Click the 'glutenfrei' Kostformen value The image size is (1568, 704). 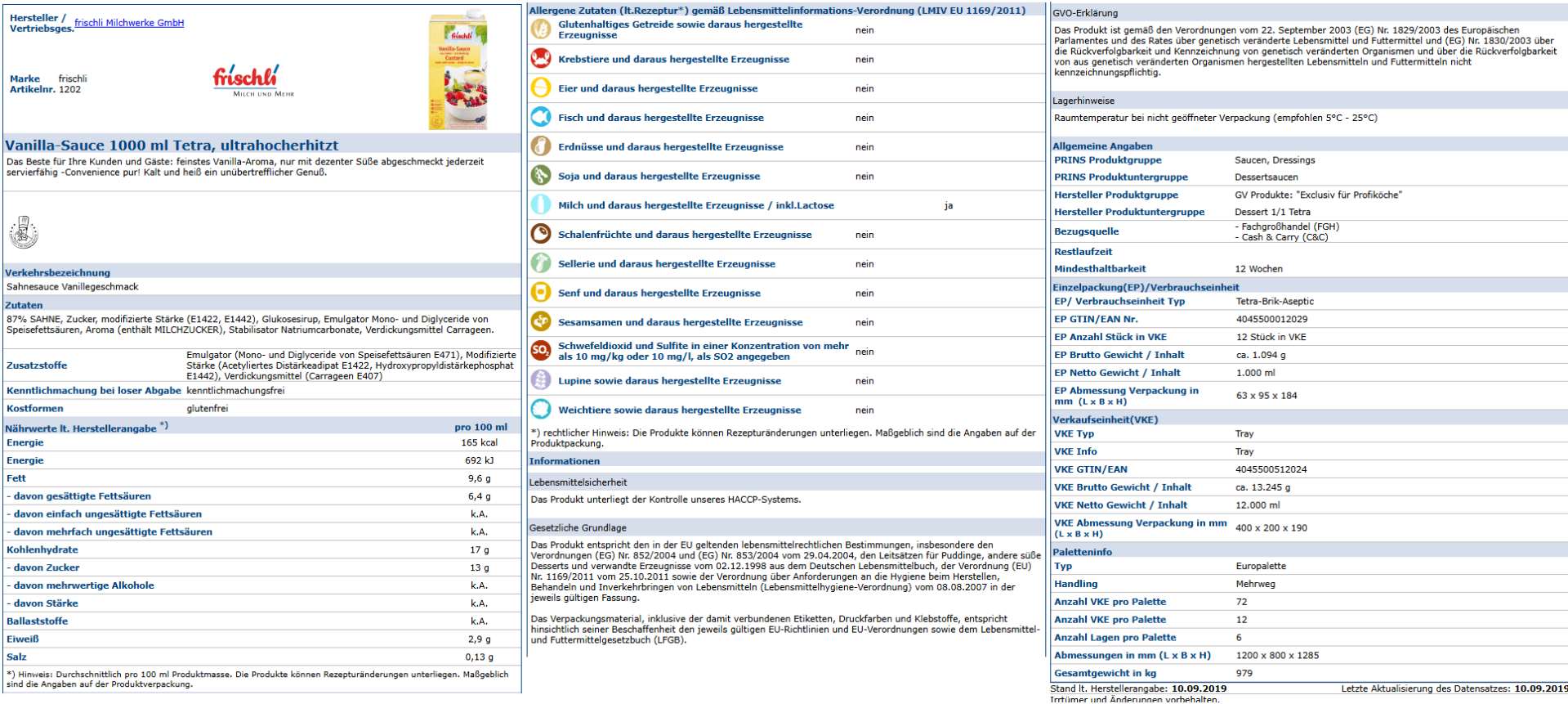(208, 409)
